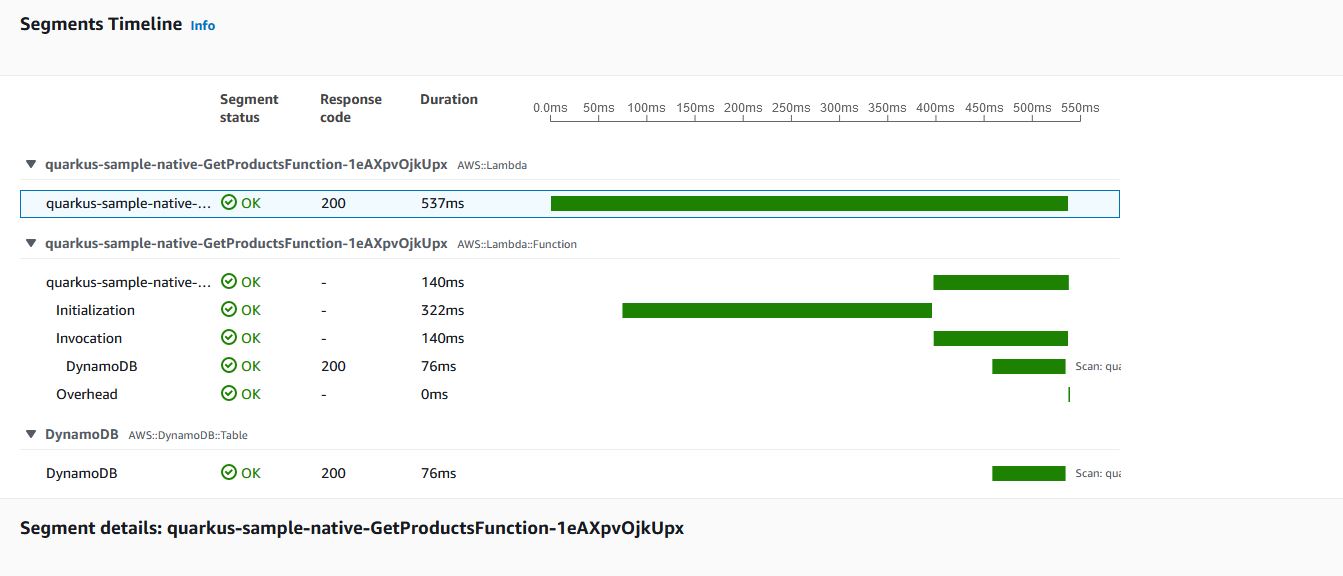Open the Info link beside Segments Timeline
Image resolution: width=1343 pixels, height=576 pixels.
(x=203, y=26)
